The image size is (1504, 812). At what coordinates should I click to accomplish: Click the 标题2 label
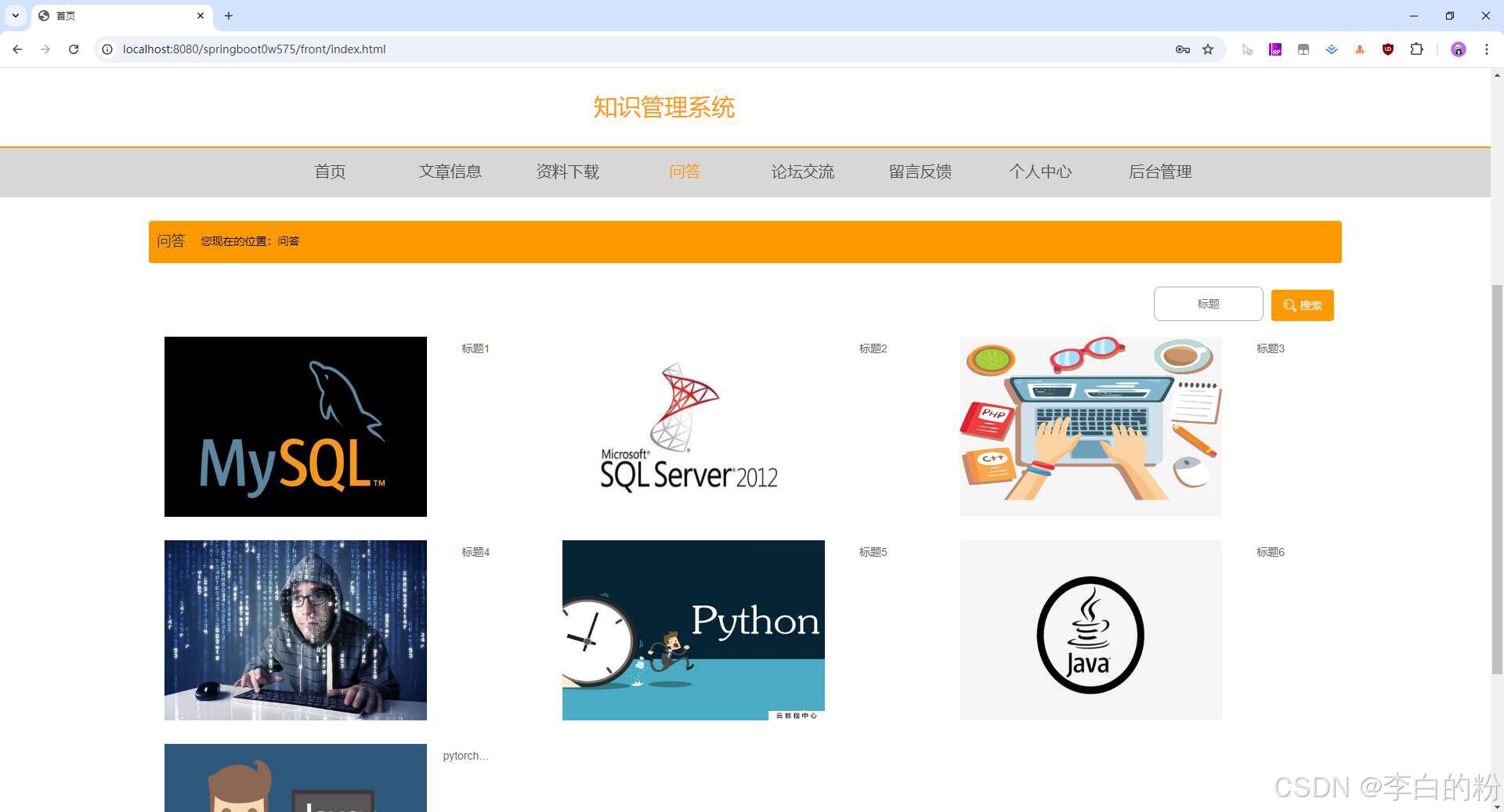tap(873, 348)
